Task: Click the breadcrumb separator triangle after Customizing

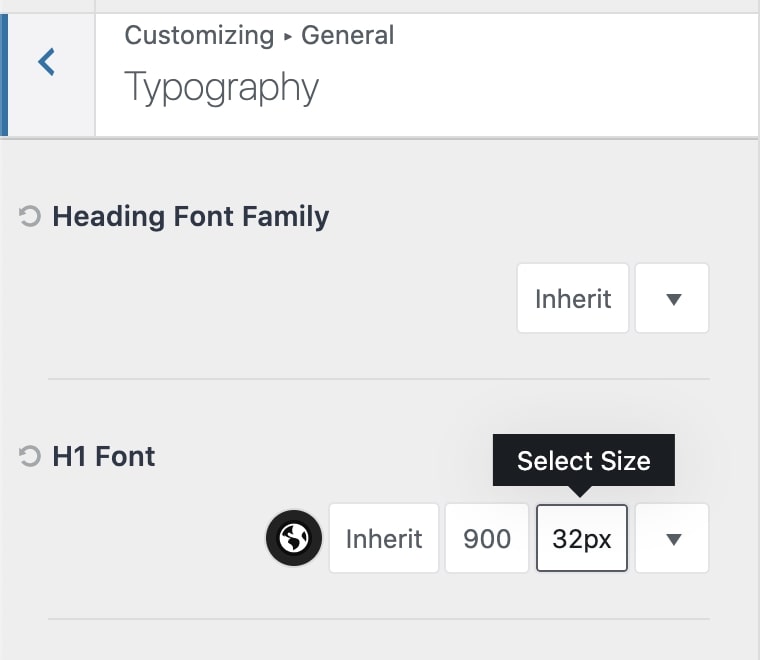Action: 288,38
